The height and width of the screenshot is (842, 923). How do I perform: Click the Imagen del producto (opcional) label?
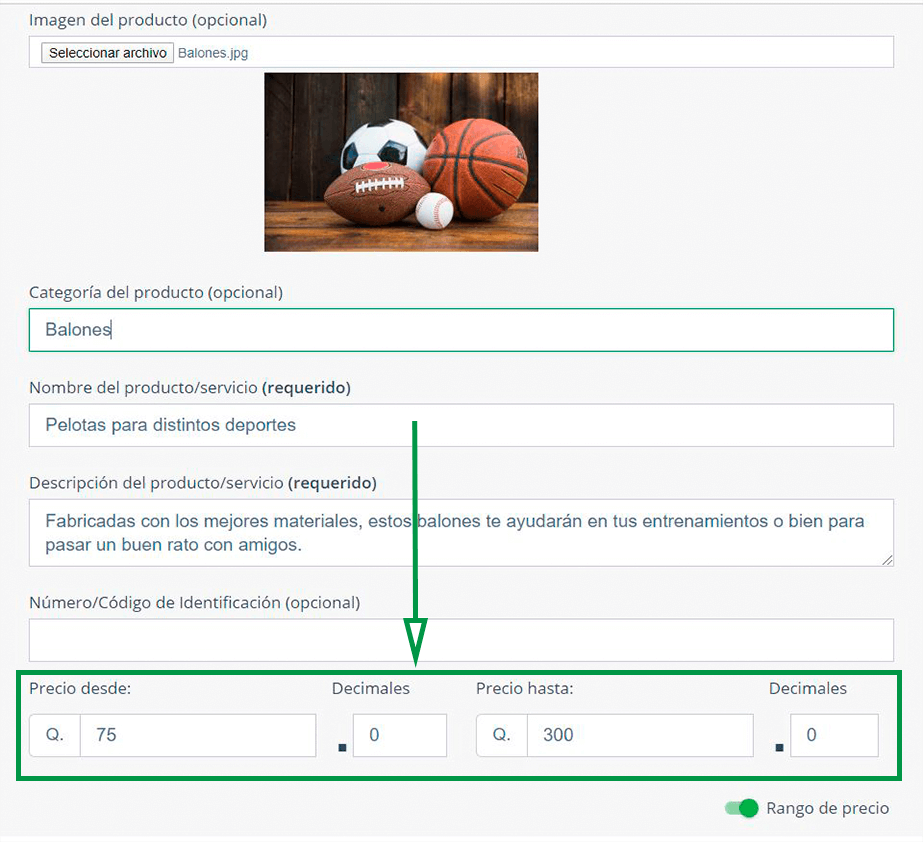tap(148, 20)
